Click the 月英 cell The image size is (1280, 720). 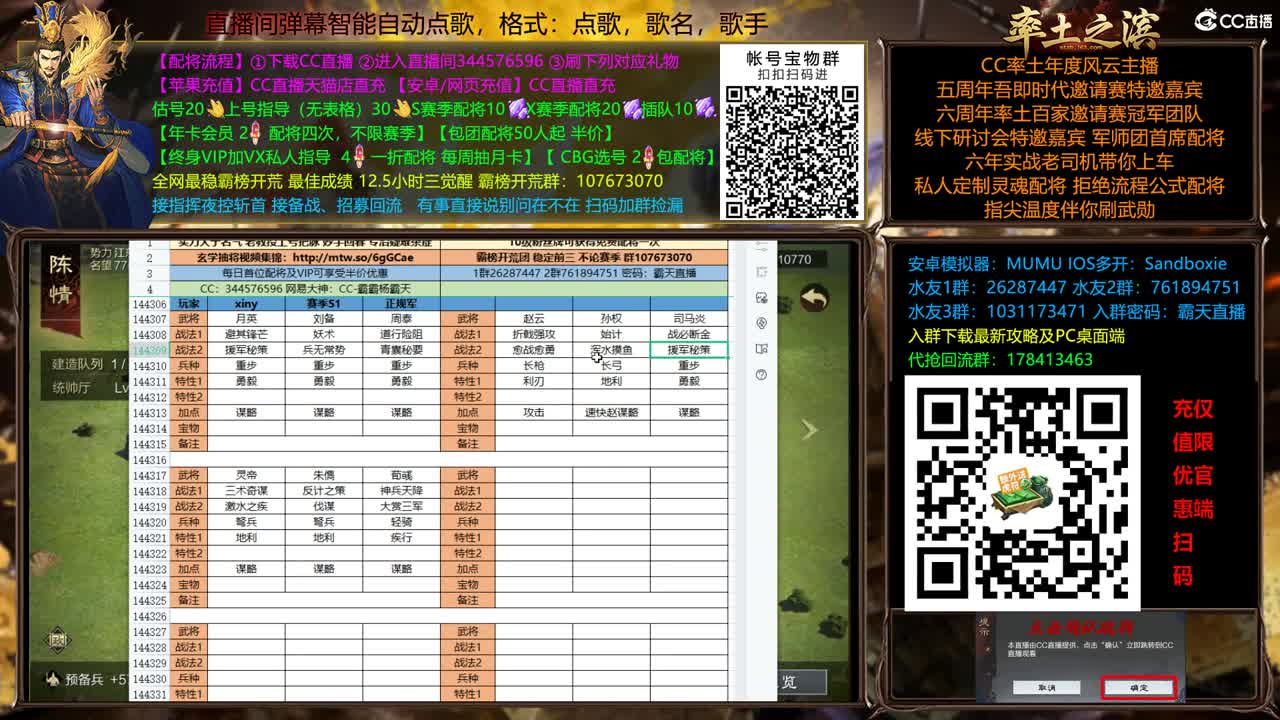pos(246,319)
